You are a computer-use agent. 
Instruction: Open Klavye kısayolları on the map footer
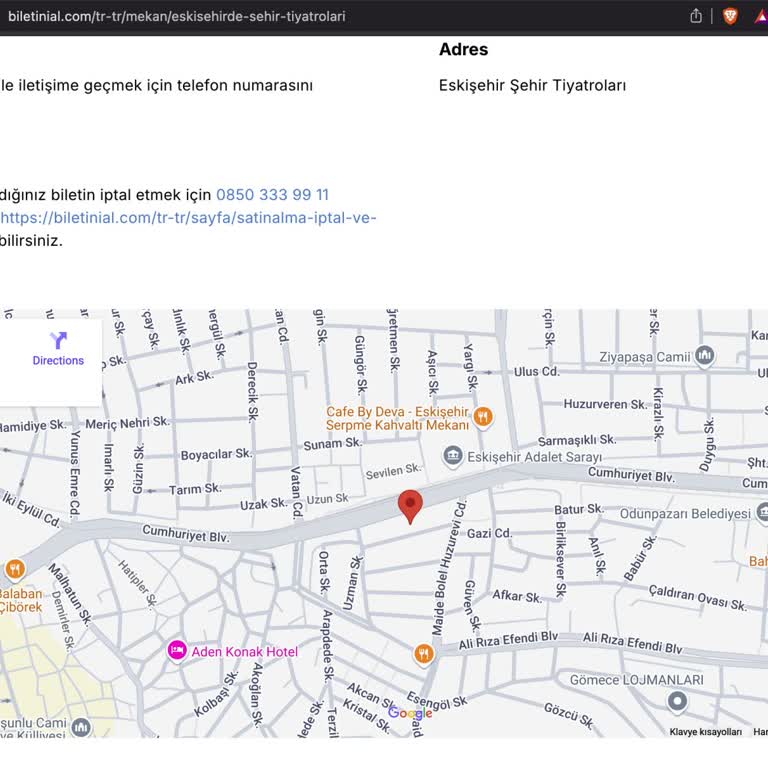point(705,732)
